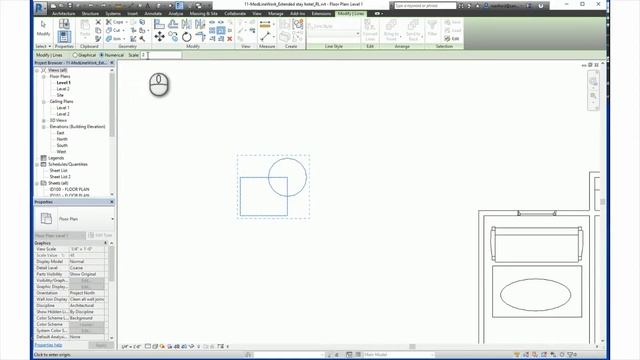Collapse the Elevations (Building Elevation) node
This screenshot has height=360, width=640.
pyautogui.click(x=44, y=127)
